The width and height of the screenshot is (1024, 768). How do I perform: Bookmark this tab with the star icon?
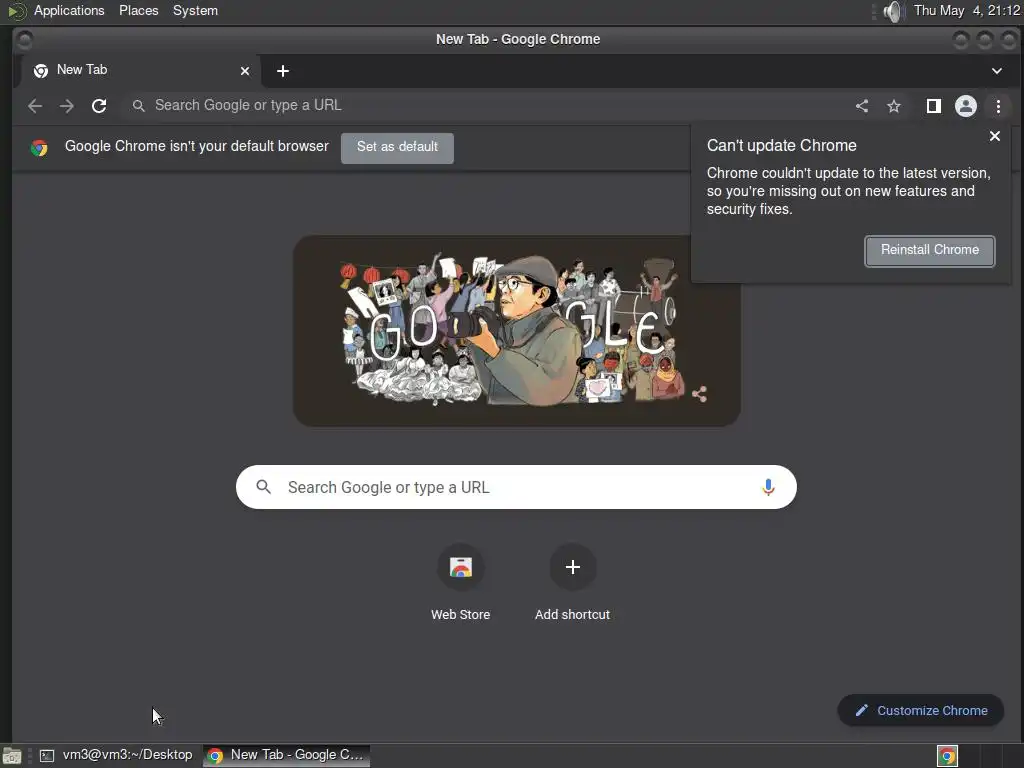coord(894,106)
